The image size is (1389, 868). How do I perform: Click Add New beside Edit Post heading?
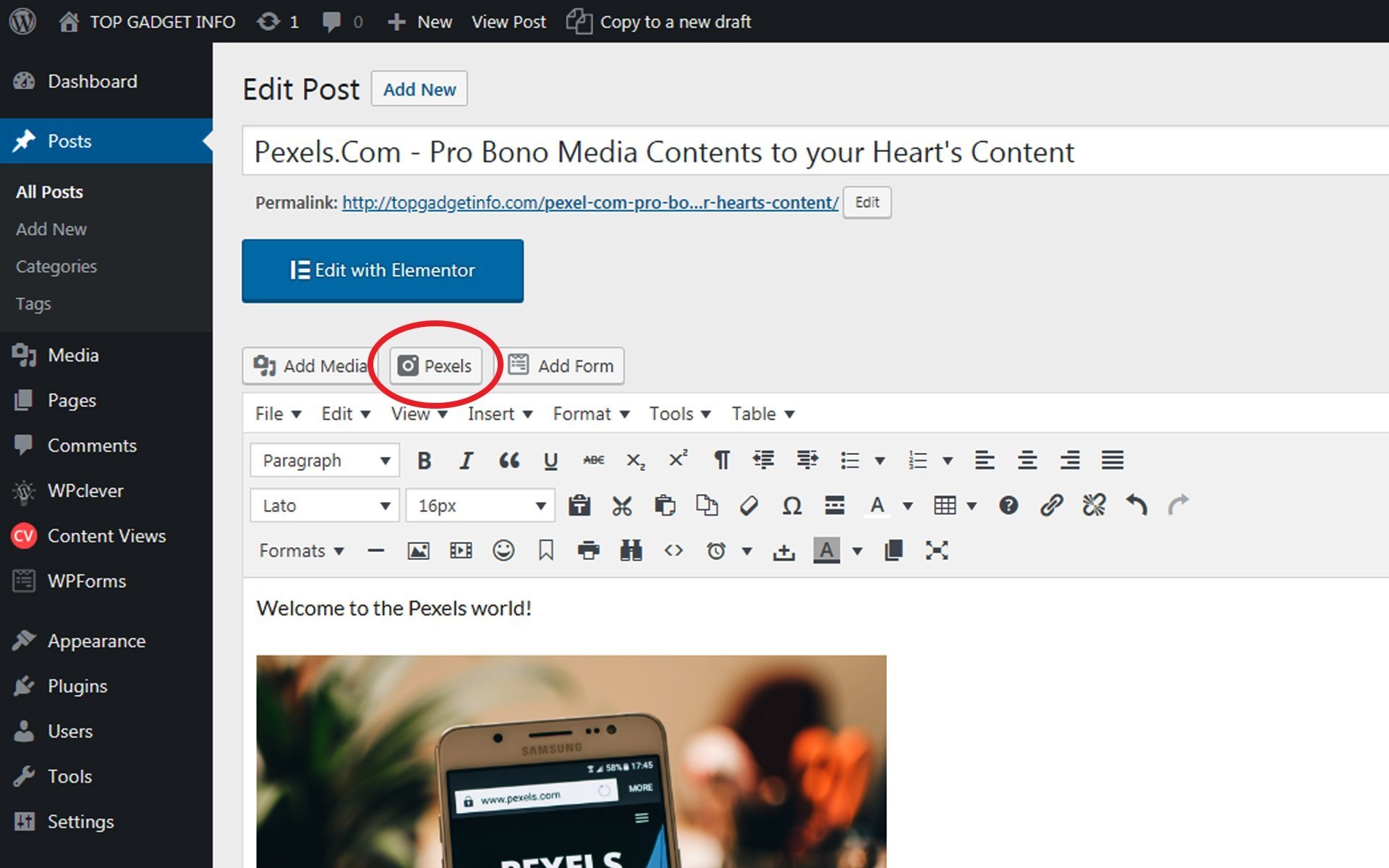click(x=420, y=89)
